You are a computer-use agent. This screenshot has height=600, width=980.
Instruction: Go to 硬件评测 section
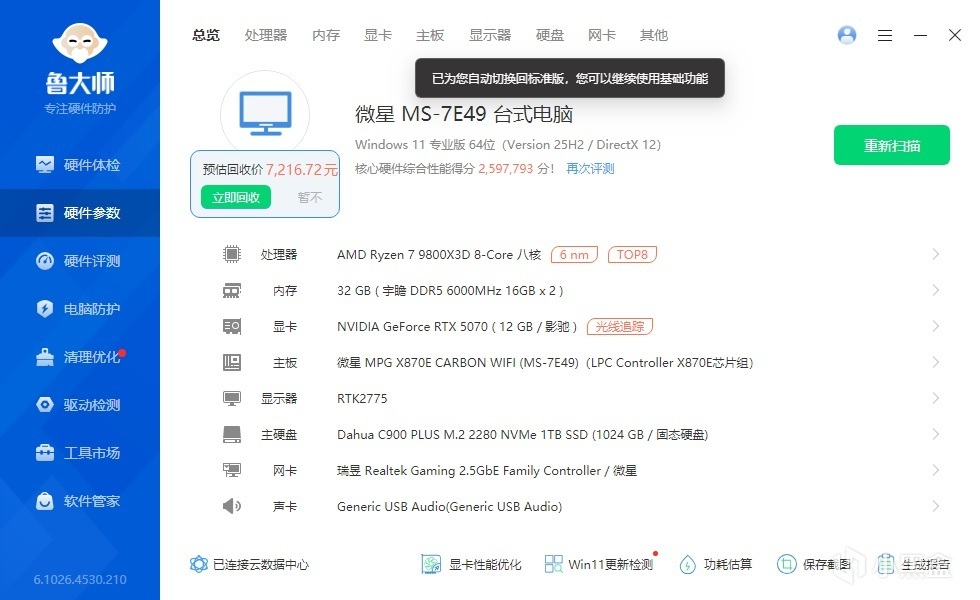[x=79, y=261]
